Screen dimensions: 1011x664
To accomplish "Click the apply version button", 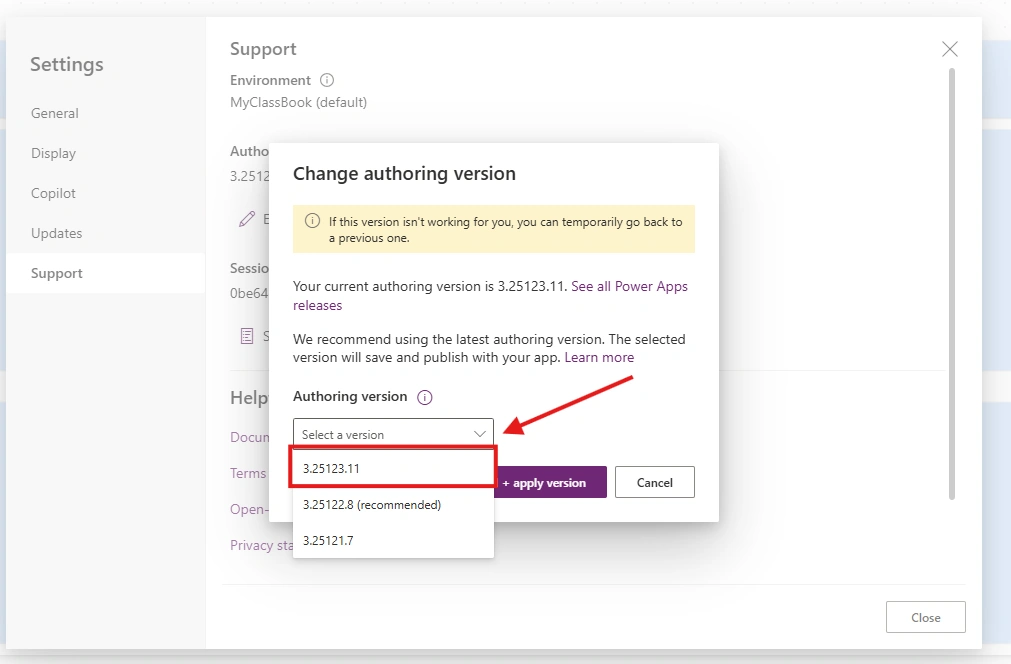I will pos(550,482).
